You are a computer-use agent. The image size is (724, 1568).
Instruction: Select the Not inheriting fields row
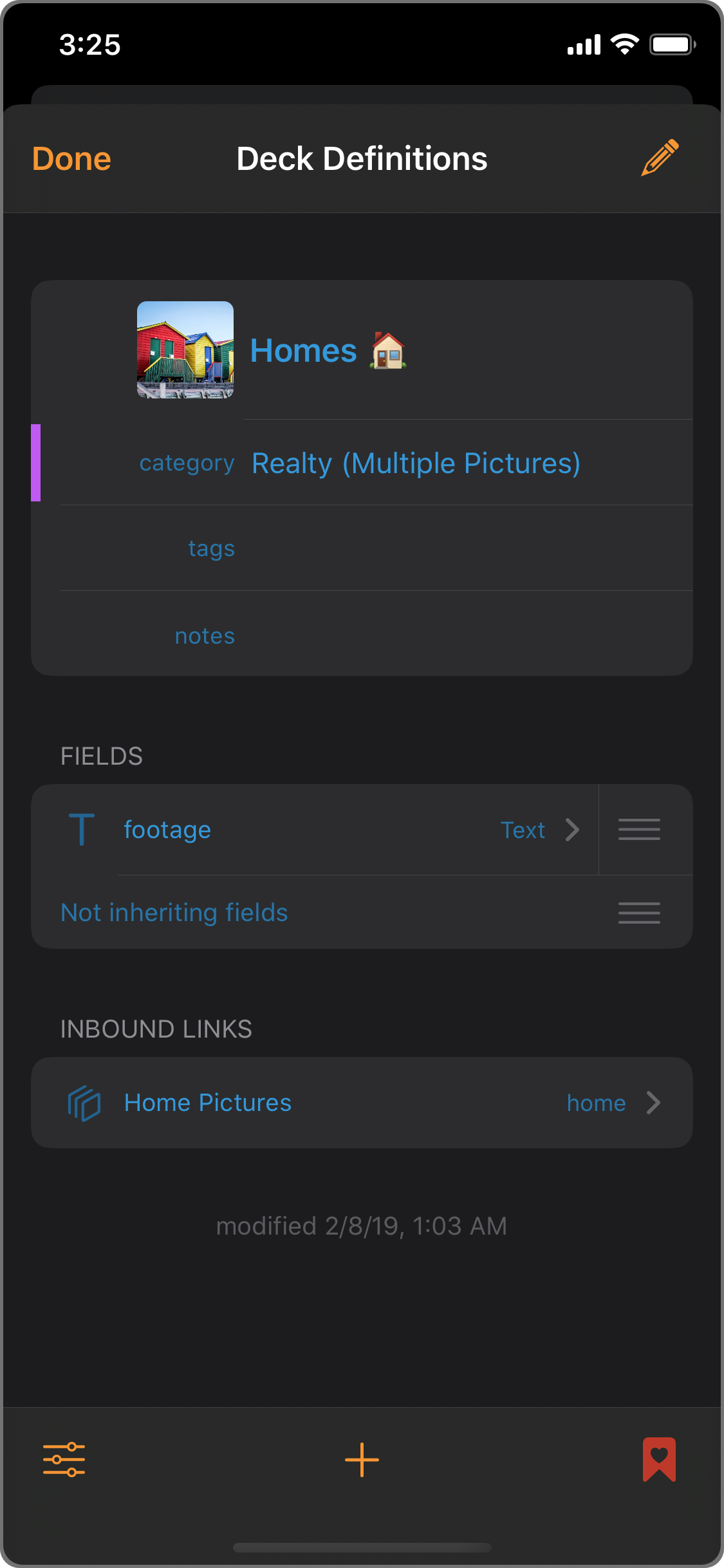174,913
